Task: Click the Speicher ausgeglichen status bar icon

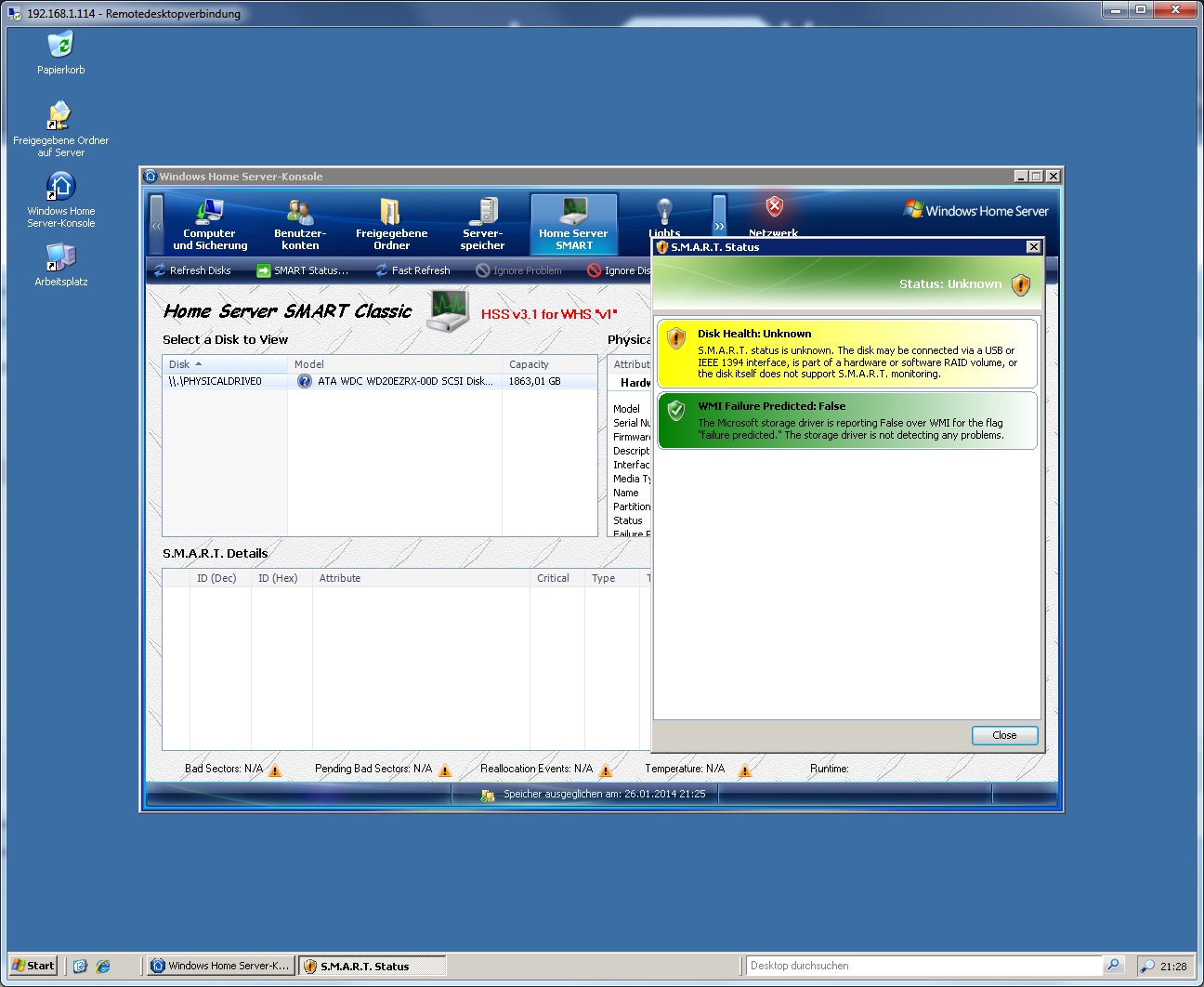Action: coord(488,795)
